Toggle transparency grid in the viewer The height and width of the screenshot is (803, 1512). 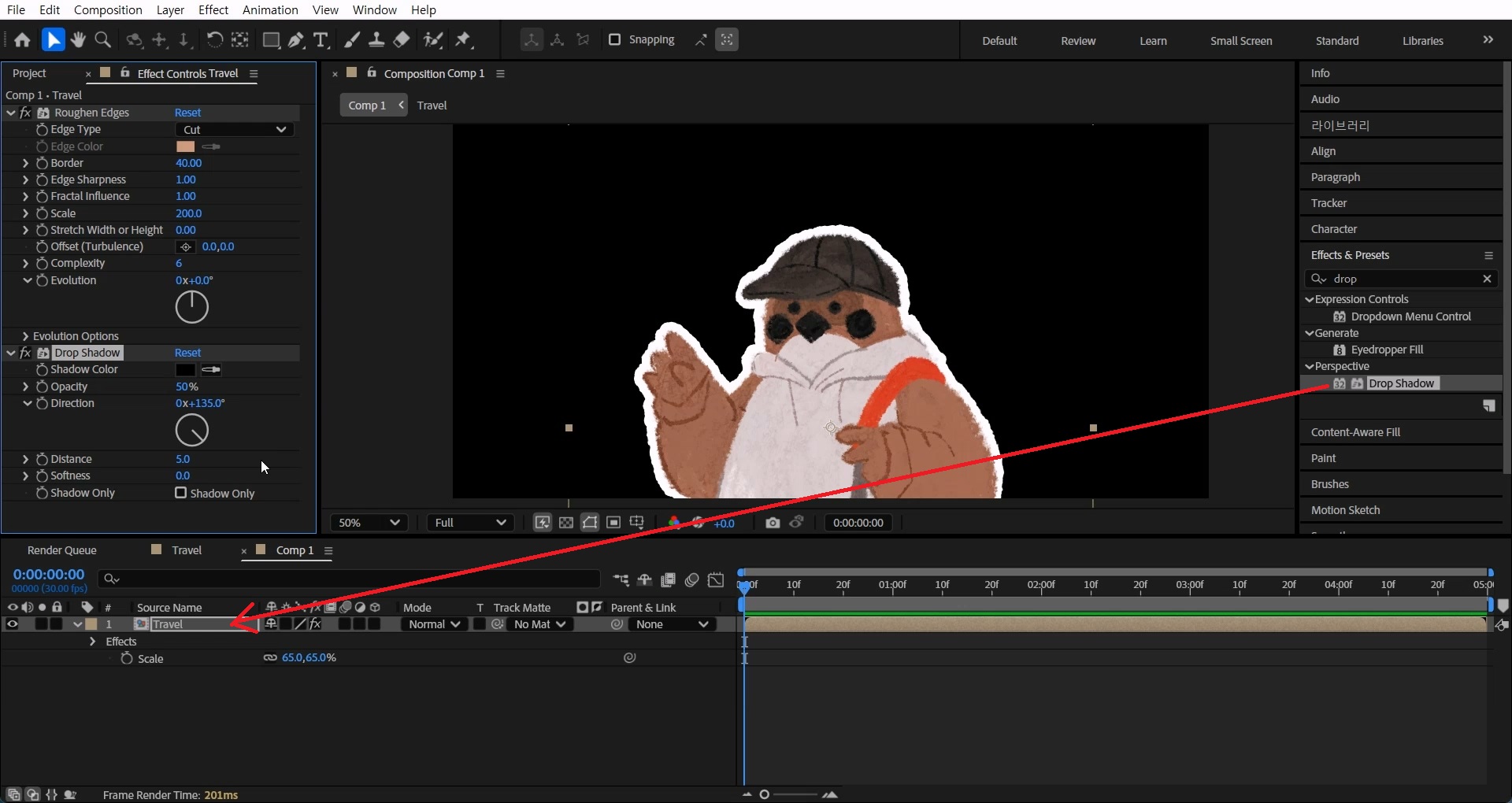[x=566, y=523]
